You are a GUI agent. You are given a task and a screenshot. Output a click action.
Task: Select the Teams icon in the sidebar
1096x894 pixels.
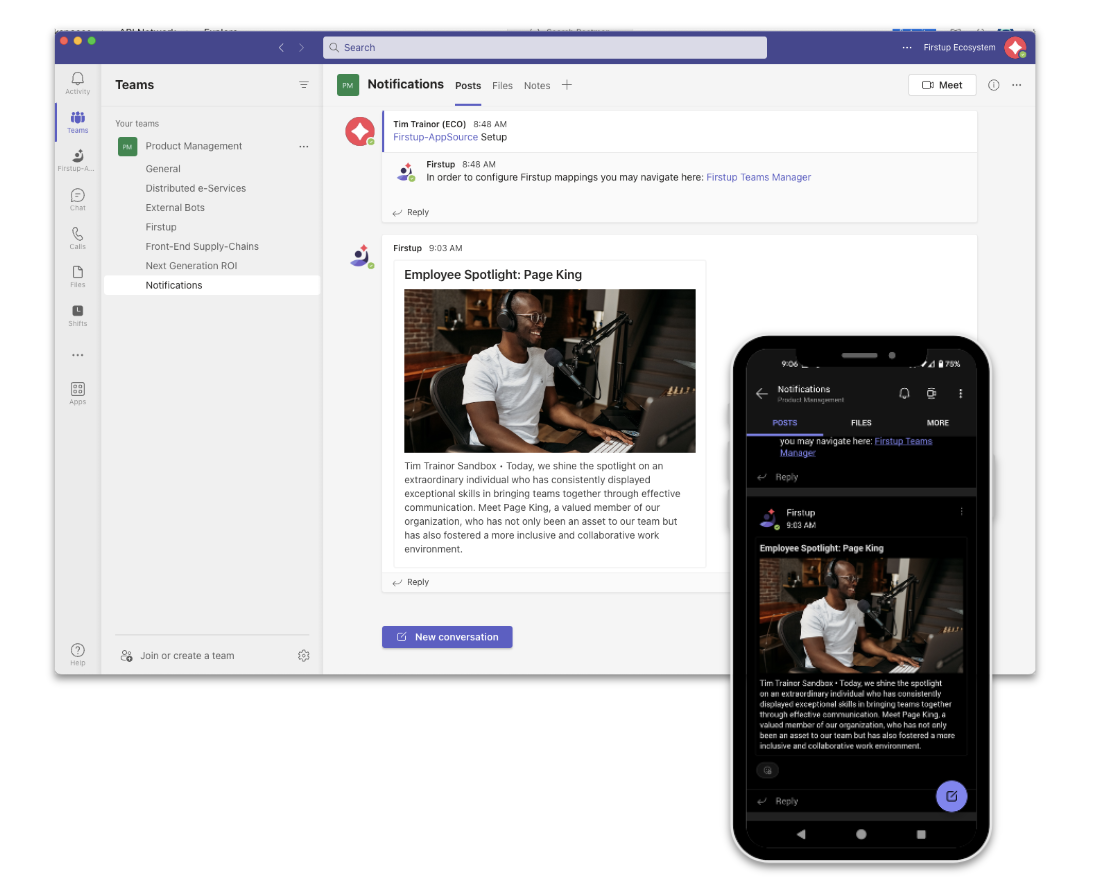coord(78,122)
